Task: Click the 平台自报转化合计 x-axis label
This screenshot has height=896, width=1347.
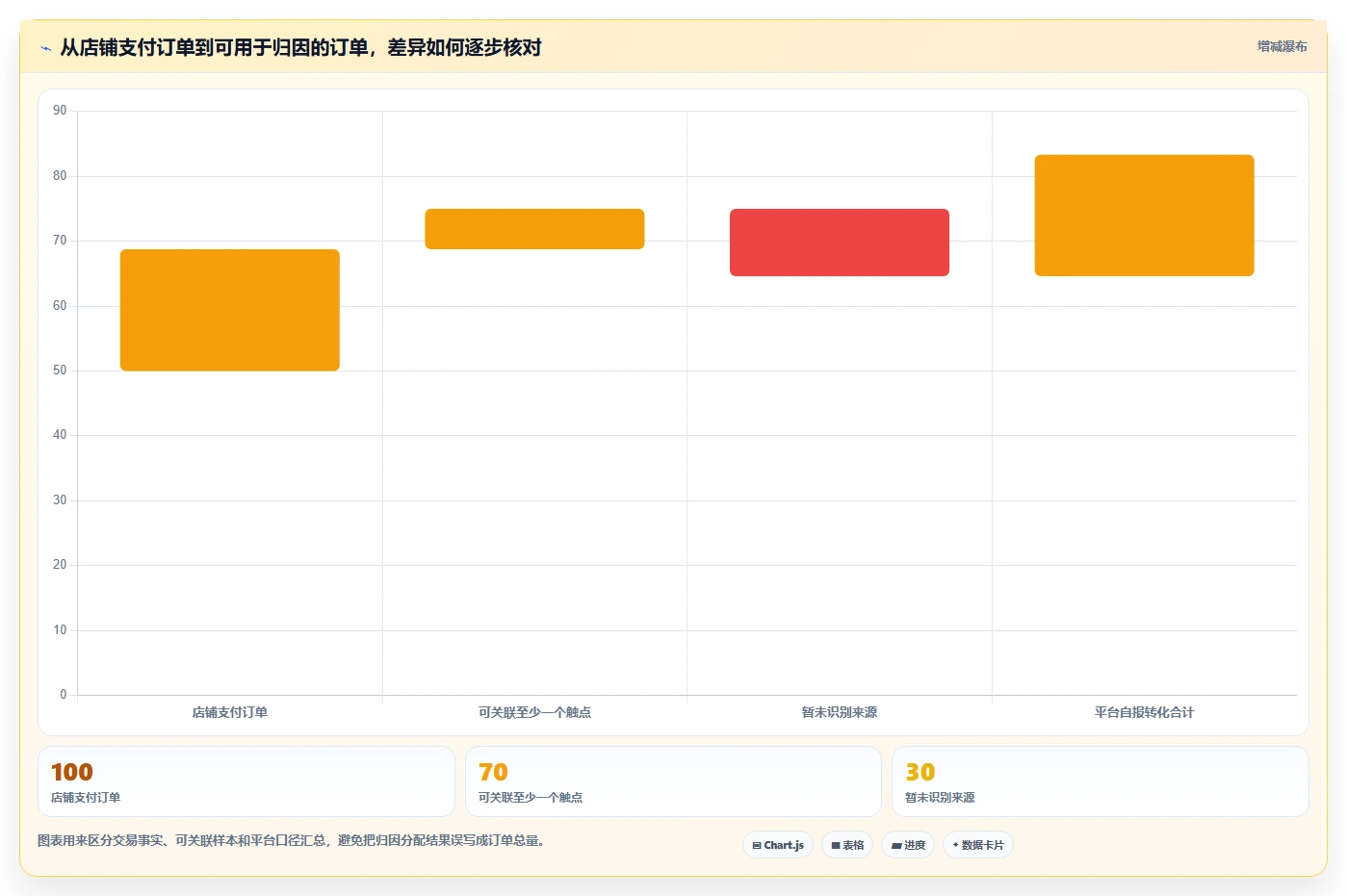Action: tap(1144, 712)
